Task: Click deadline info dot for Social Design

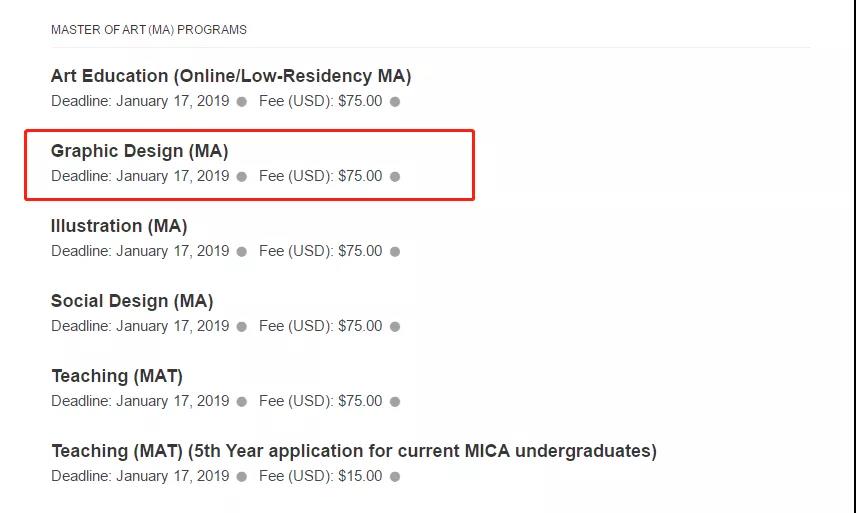Action: (x=242, y=326)
